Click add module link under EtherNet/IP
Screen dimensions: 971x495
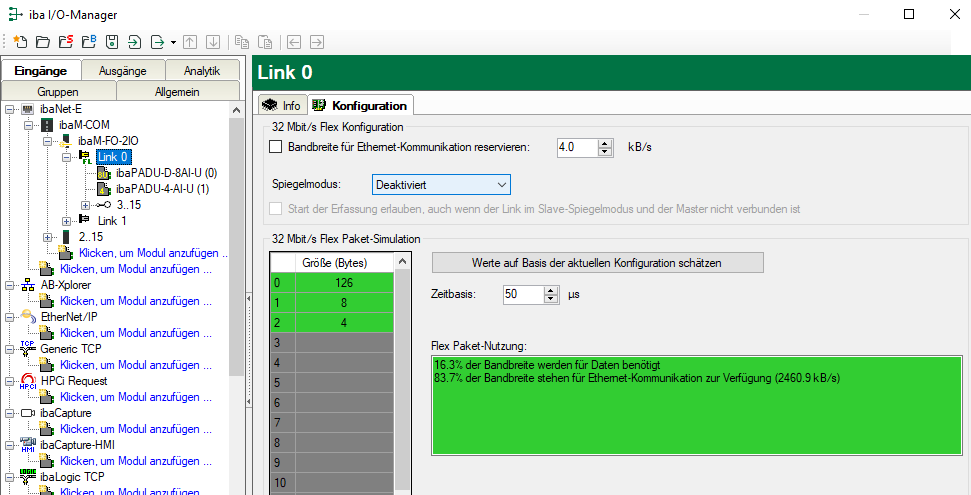click(x=136, y=333)
